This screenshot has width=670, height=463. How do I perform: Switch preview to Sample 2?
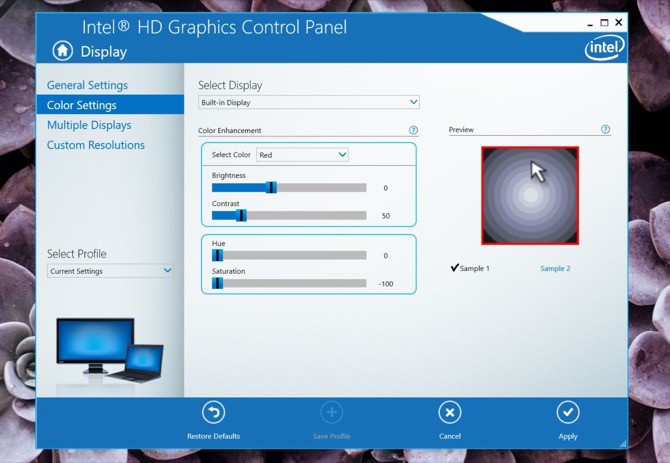pyautogui.click(x=555, y=268)
